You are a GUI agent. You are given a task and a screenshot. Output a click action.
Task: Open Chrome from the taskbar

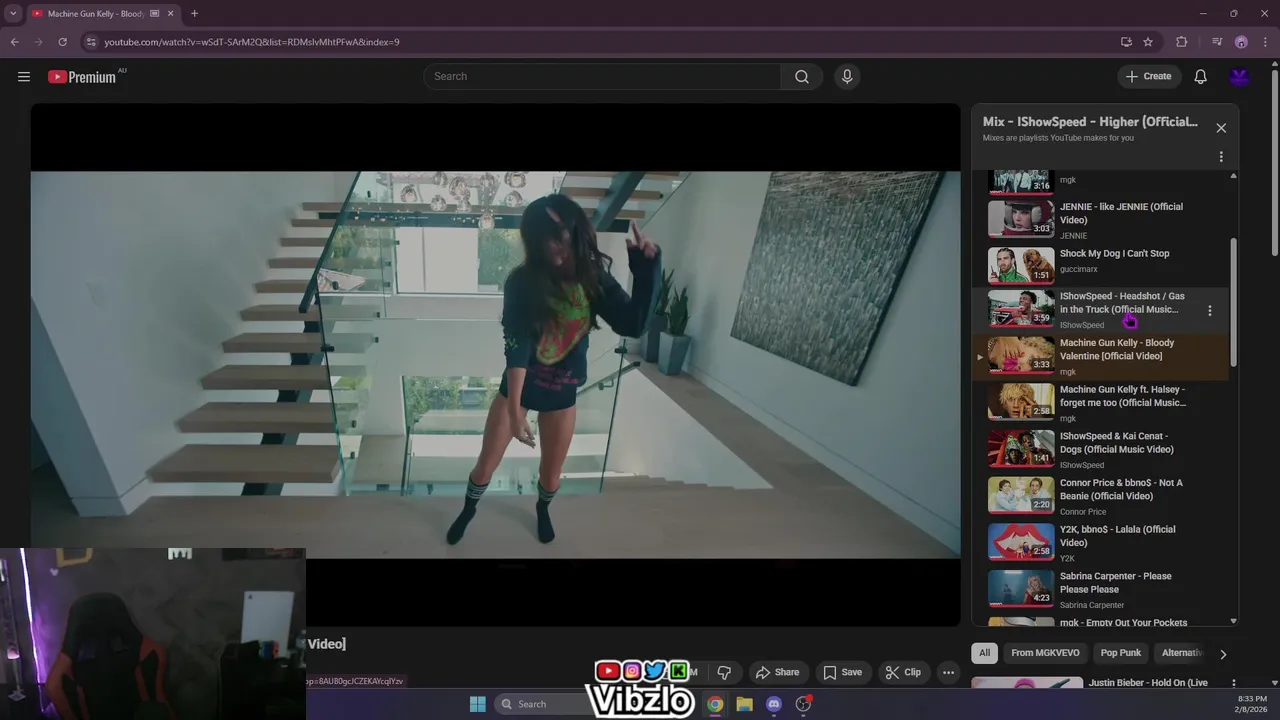pyautogui.click(x=715, y=704)
